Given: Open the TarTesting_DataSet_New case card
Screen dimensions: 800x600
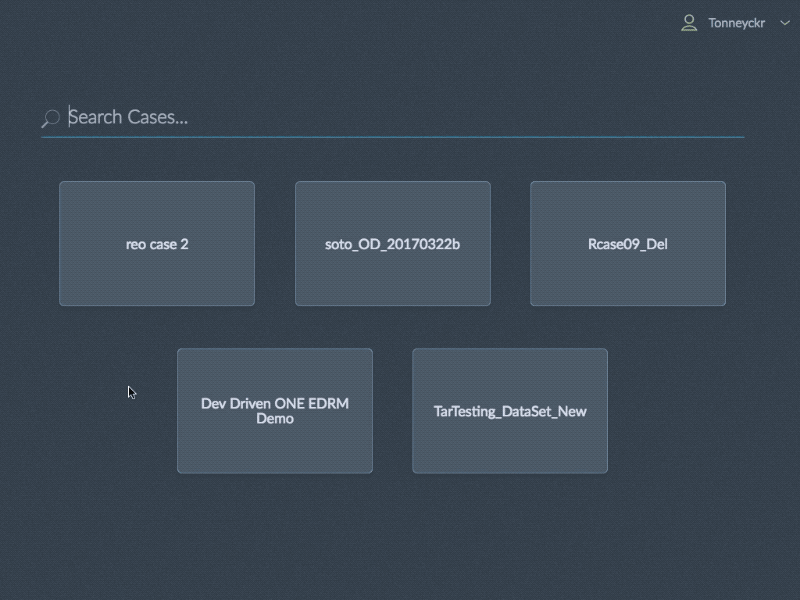Looking at the screenshot, I should (510, 411).
